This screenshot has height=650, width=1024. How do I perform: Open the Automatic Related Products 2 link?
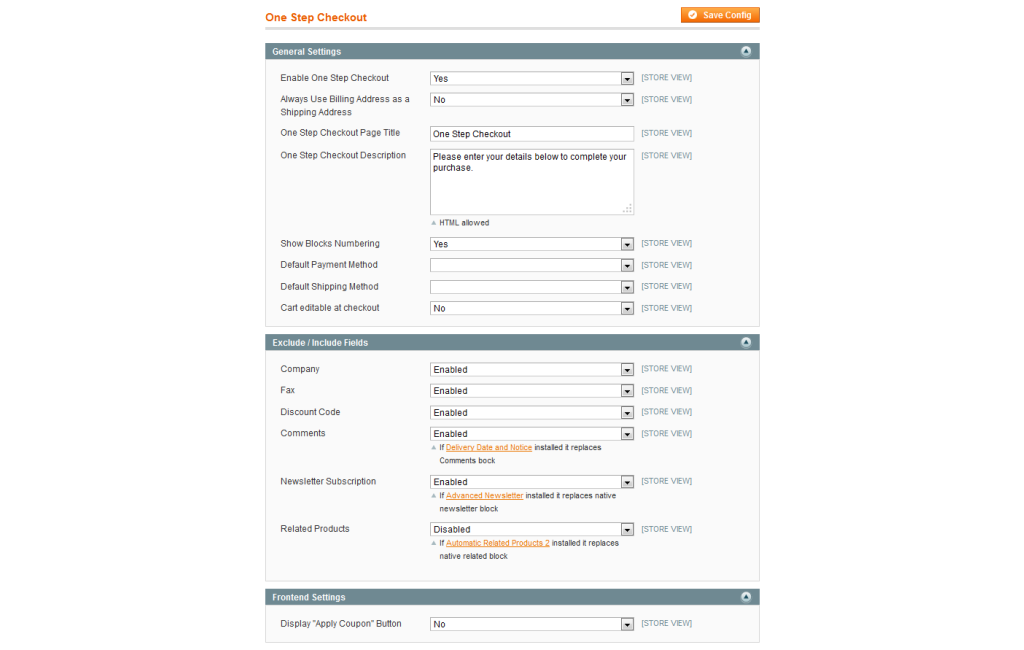pos(497,543)
